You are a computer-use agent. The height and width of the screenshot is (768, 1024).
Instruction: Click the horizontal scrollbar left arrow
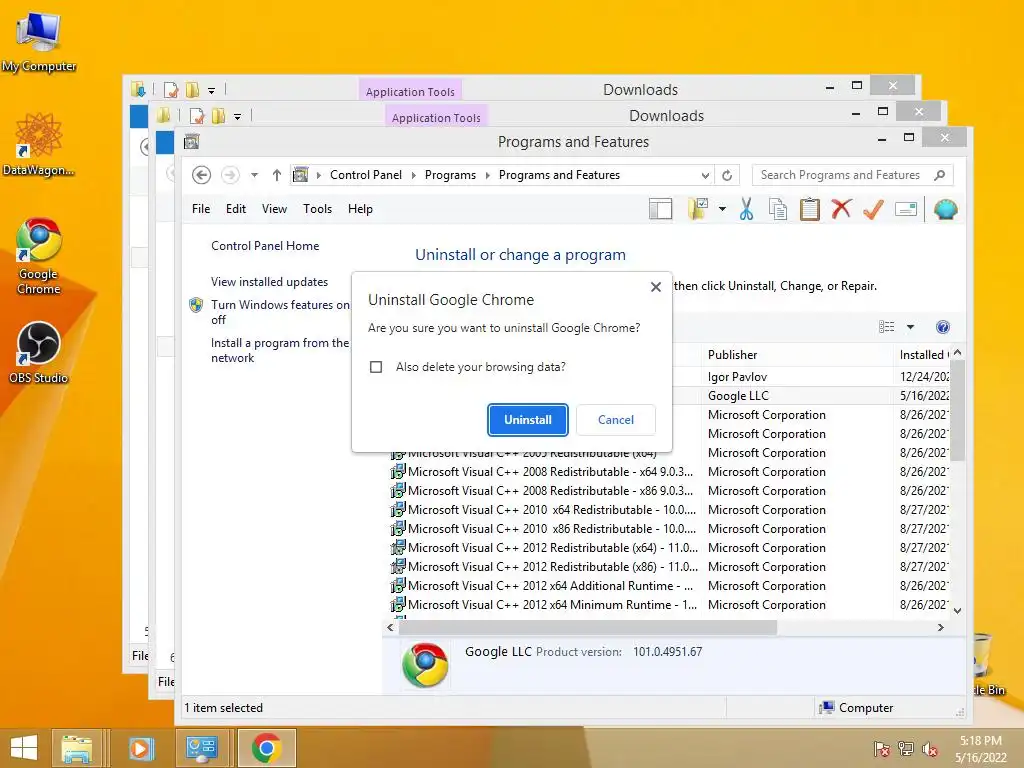pyautogui.click(x=390, y=627)
